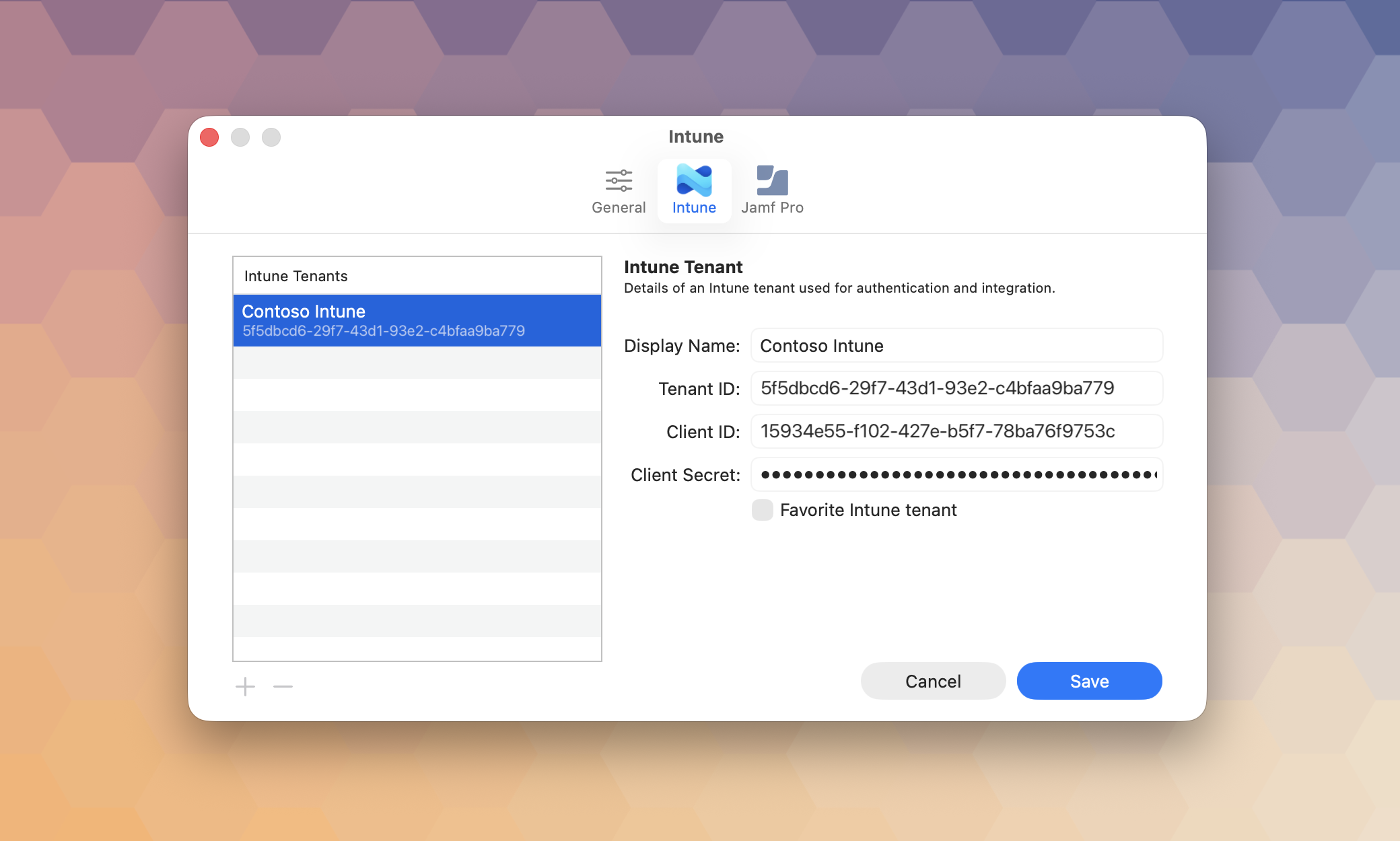The image size is (1400, 841).
Task: Focus the Client ID field
Action: [x=956, y=431]
